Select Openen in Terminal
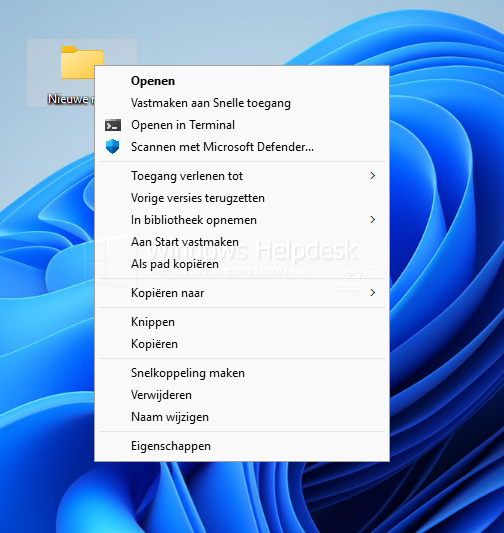This screenshot has height=533, width=504. point(242,125)
